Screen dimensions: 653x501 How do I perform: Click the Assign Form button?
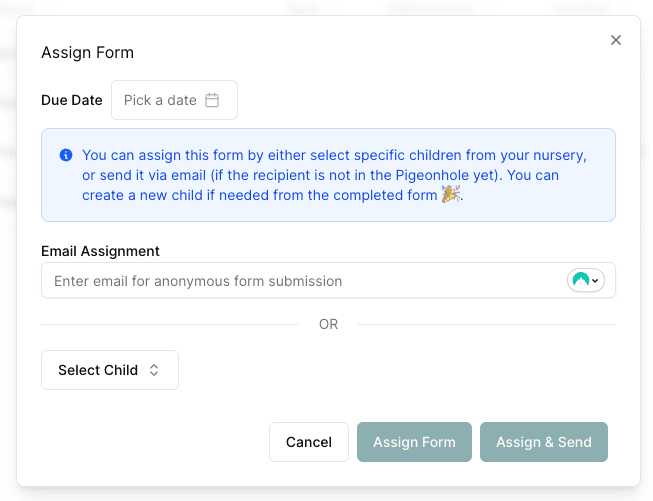click(414, 442)
